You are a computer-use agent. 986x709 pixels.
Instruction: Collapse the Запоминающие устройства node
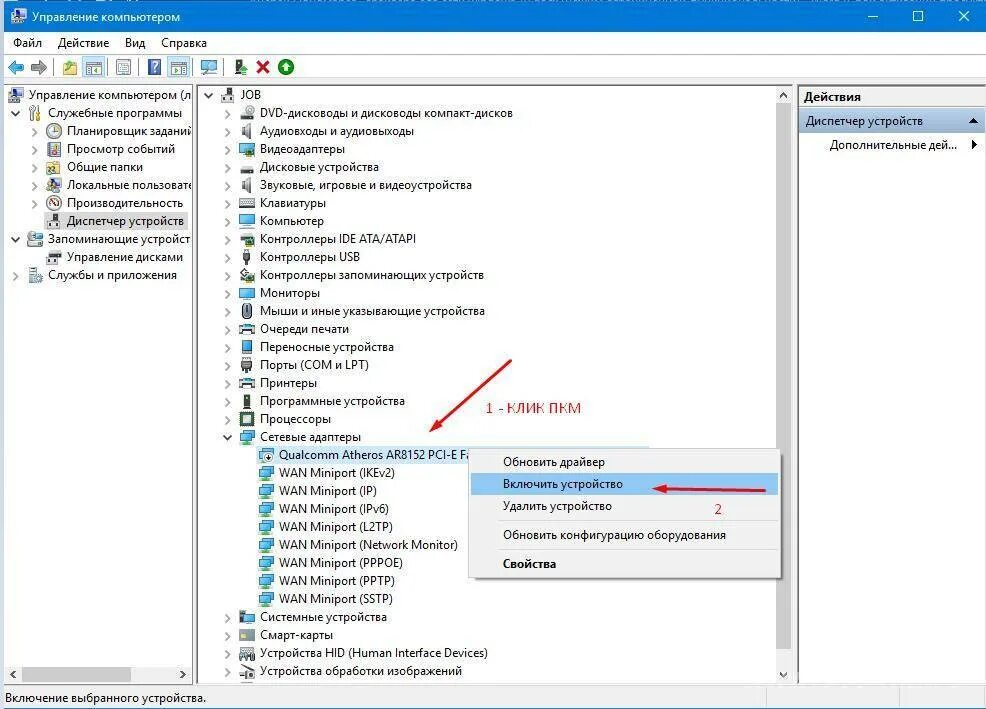tap(16, 240)
